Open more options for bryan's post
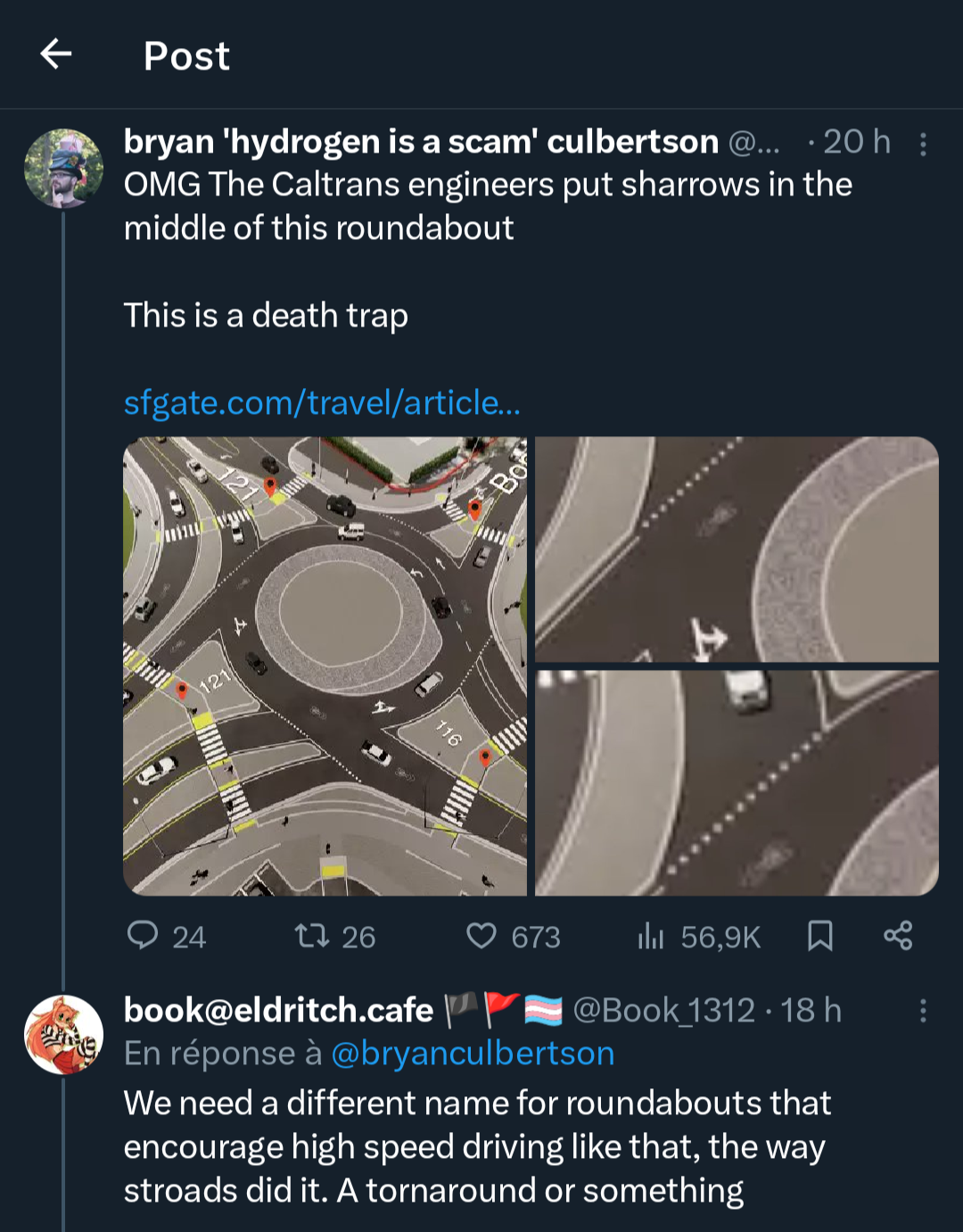Screen dimensions: 963x1232 [x=923, y=144]
